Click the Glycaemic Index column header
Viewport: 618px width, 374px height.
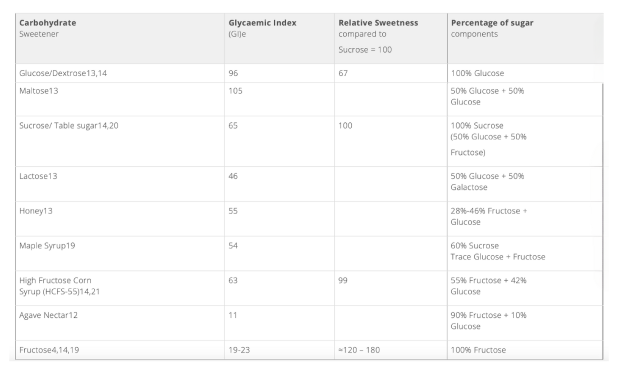[279, 39]
